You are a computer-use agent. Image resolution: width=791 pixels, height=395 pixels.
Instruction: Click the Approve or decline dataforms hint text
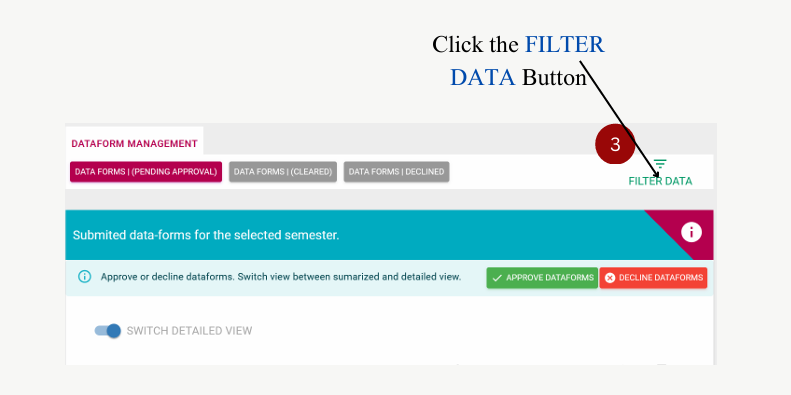[281, 277]
